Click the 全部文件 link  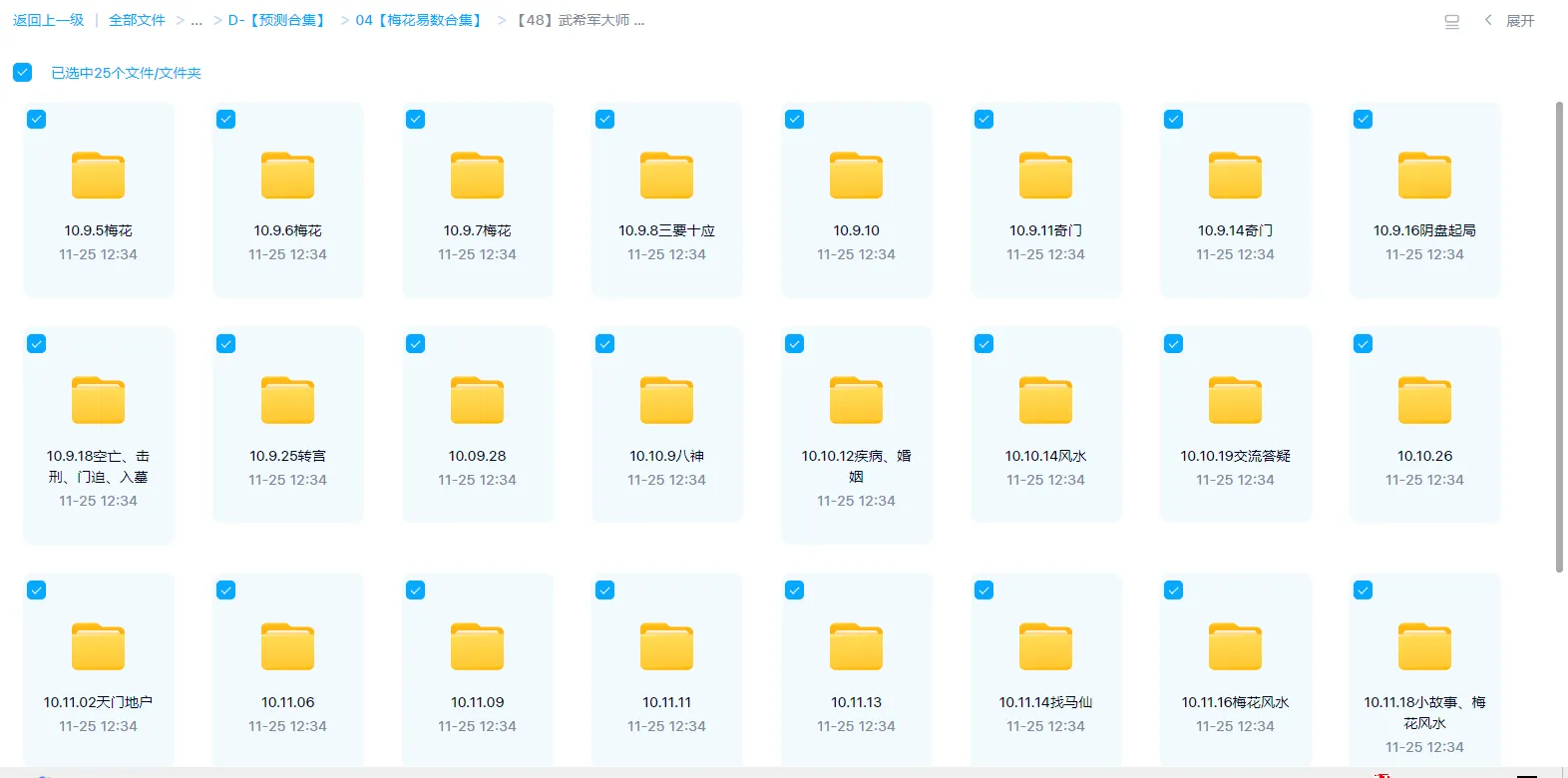137,21
